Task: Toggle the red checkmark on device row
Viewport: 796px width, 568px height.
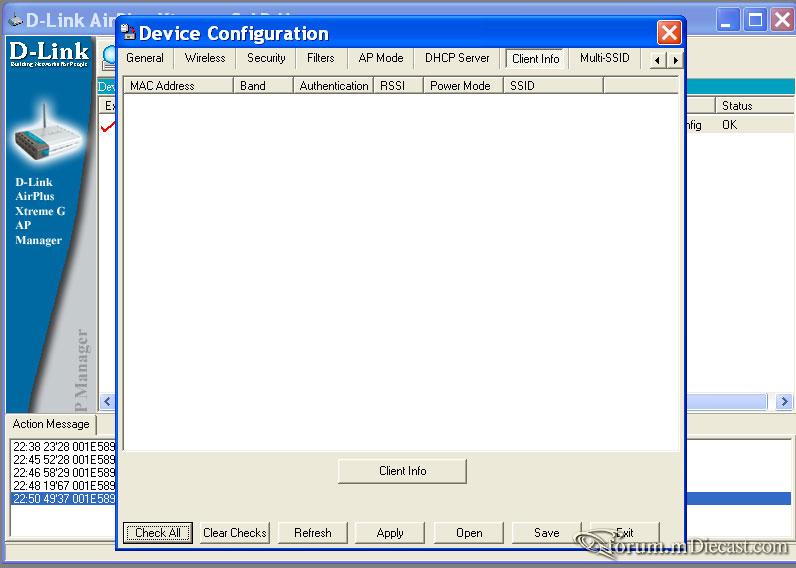Action: click(x=108, y=126)
